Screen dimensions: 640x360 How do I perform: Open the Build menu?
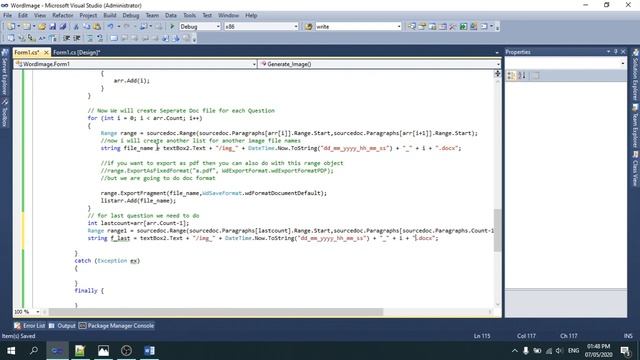pos(109,15)
